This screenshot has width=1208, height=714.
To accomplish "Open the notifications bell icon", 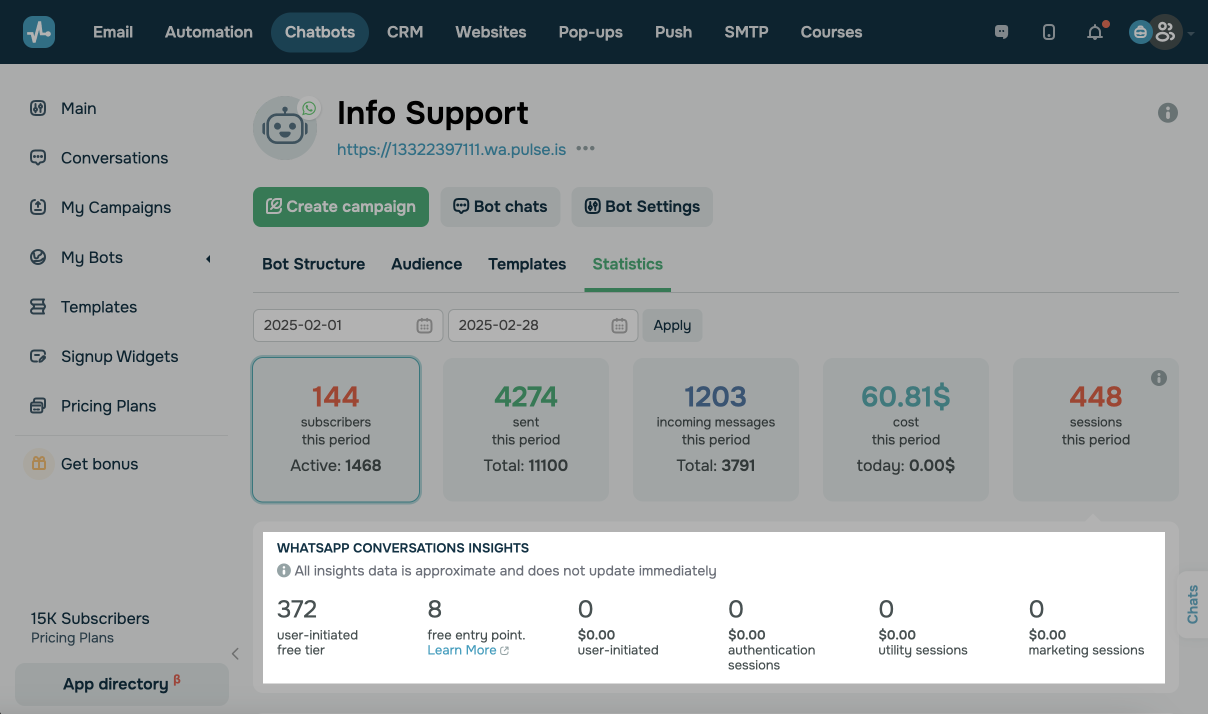I will (x=1095, y=32).
